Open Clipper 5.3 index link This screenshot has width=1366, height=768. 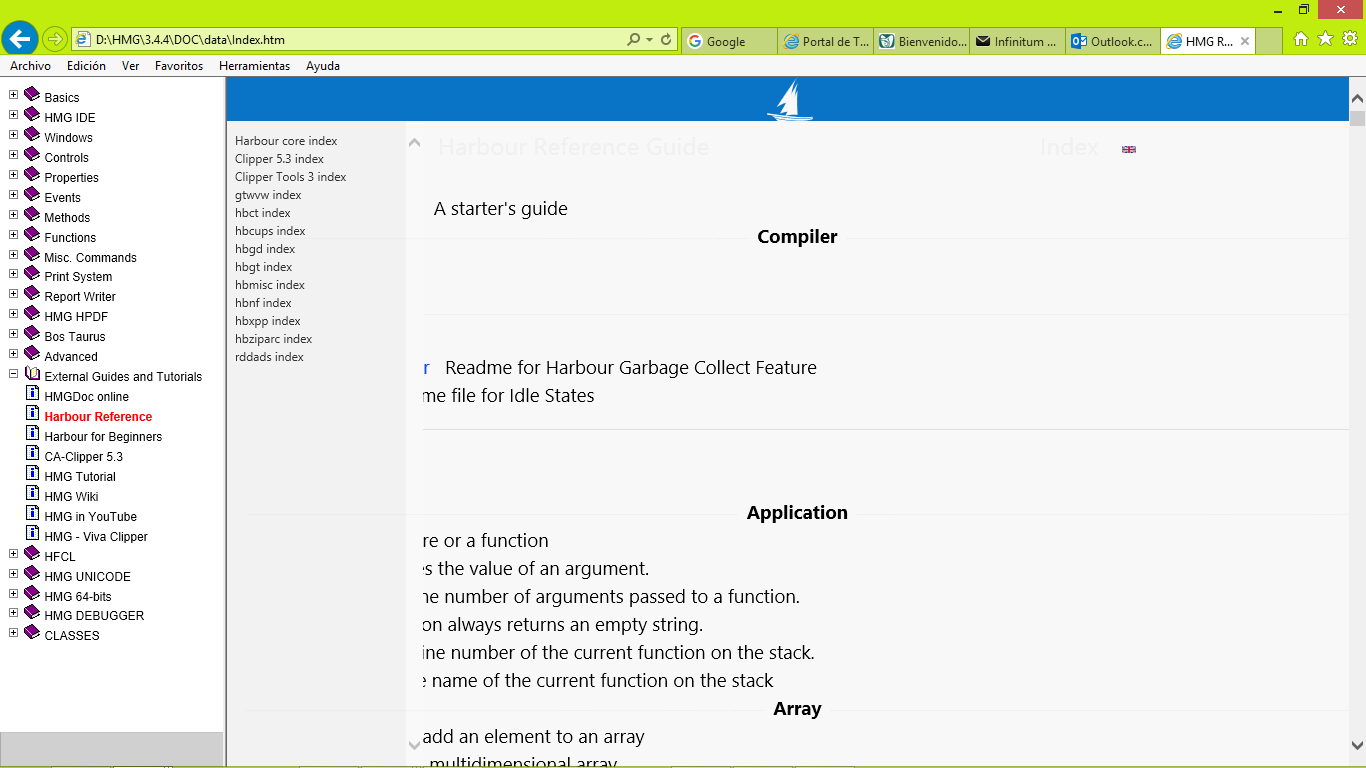[279, 159]
